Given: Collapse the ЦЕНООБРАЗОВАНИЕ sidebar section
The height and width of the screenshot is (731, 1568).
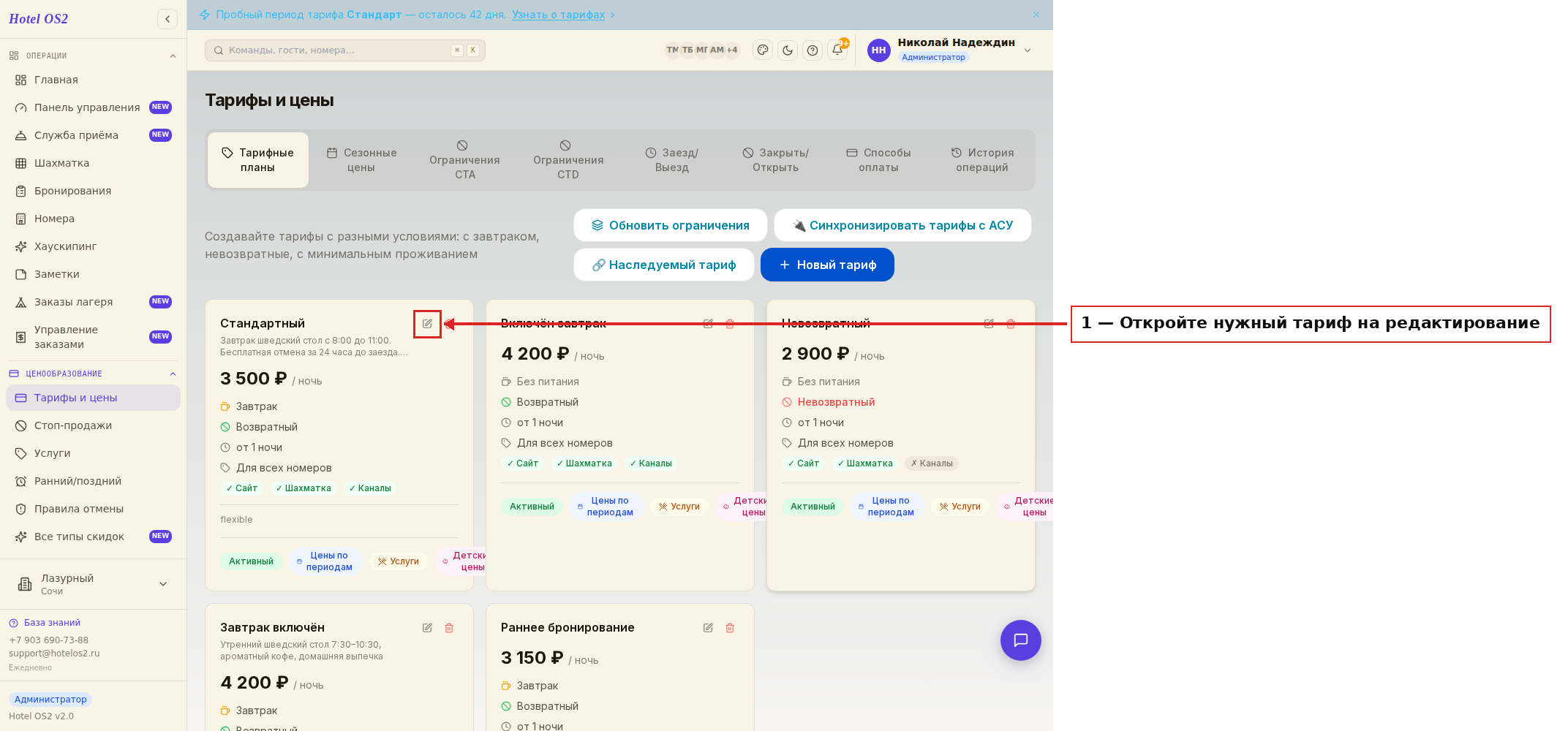Looking at the screenshot, I should coord(173,374).
